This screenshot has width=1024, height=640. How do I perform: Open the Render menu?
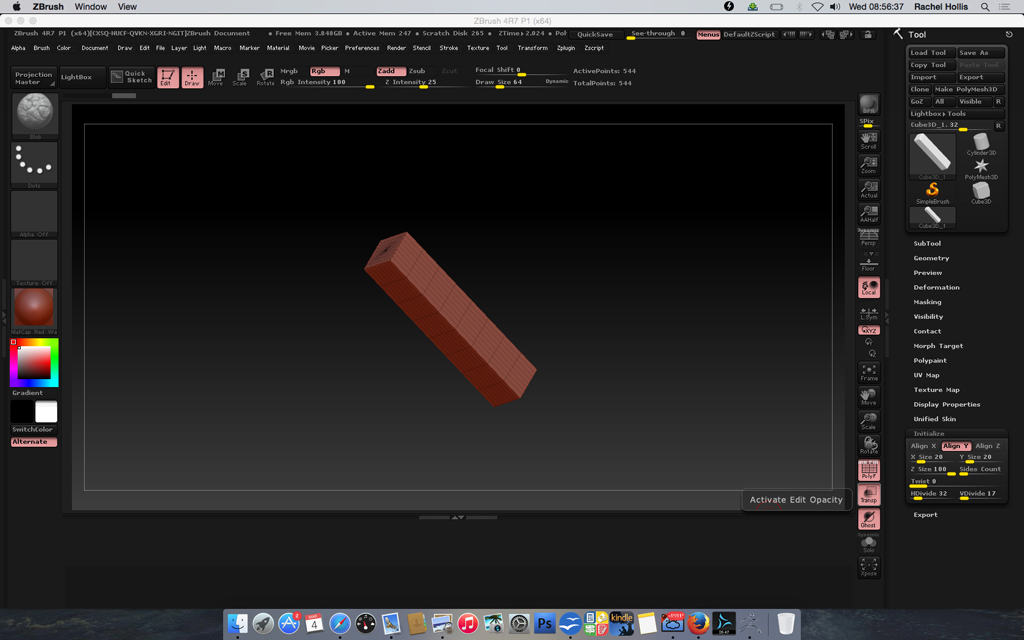396,48
